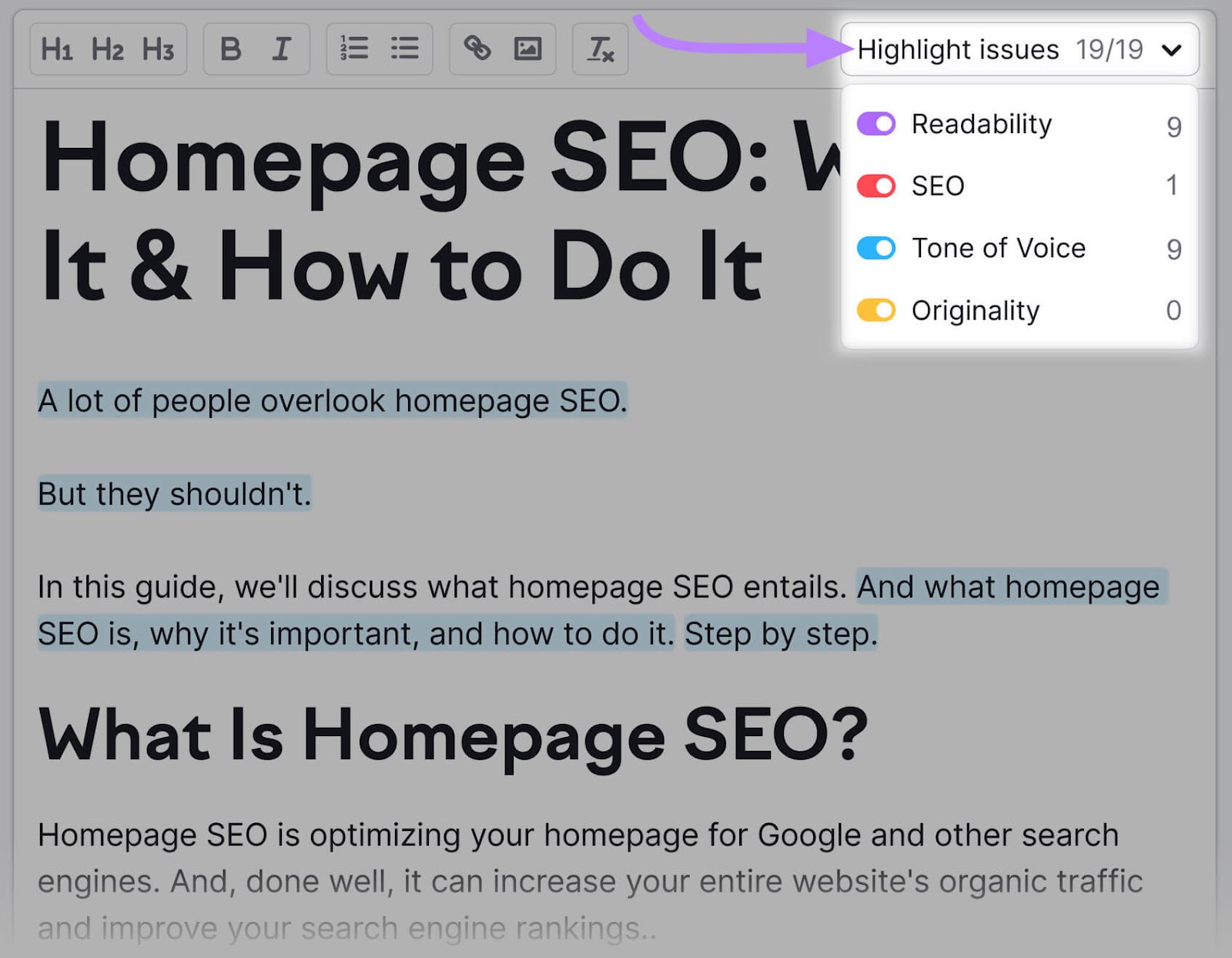Insert a hyperlink
1232x958 pixels.
[x=477, y=49]
